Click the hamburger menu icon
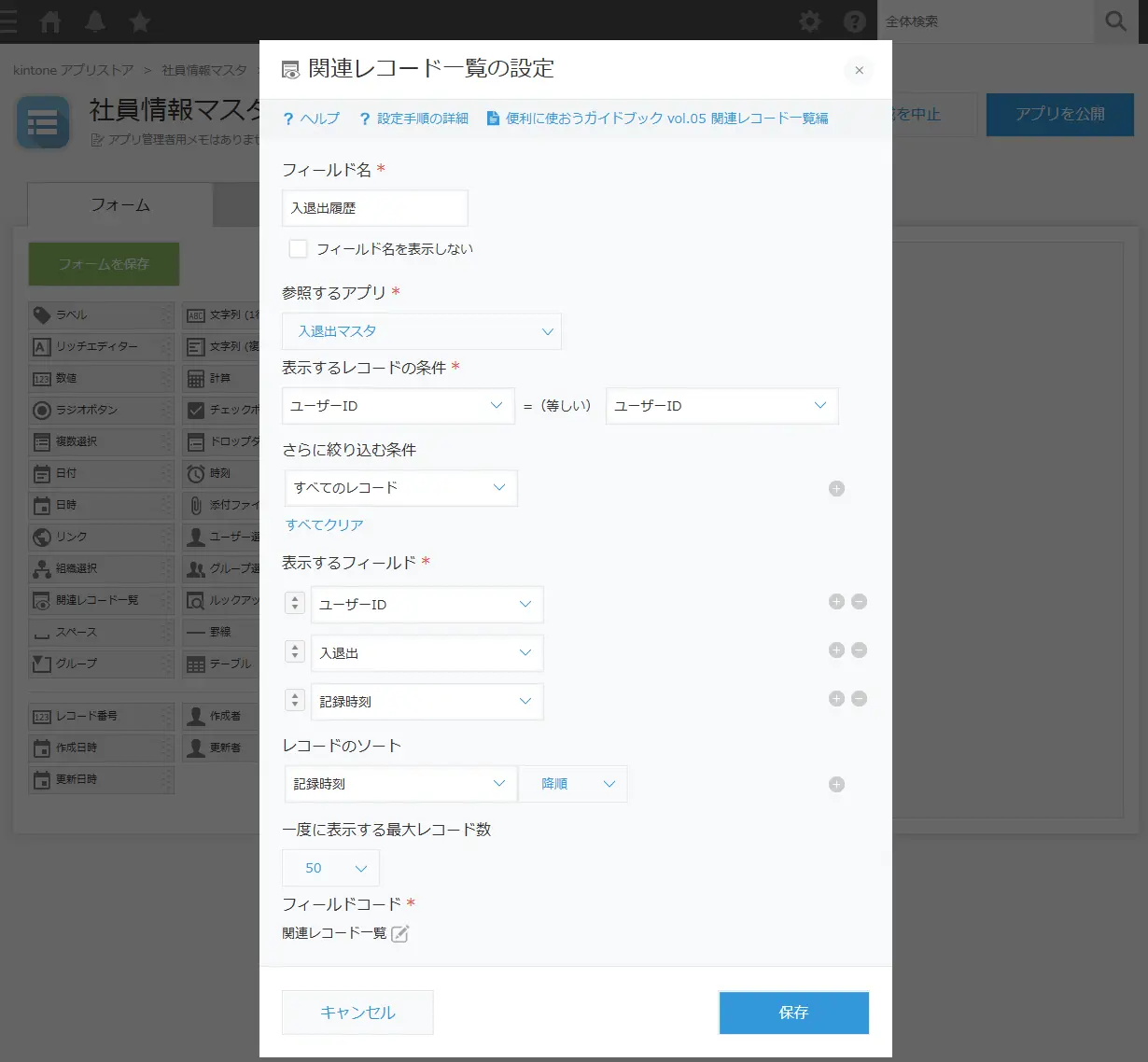This screenshot has width=1148, height=1062. [x=8, y=21]
